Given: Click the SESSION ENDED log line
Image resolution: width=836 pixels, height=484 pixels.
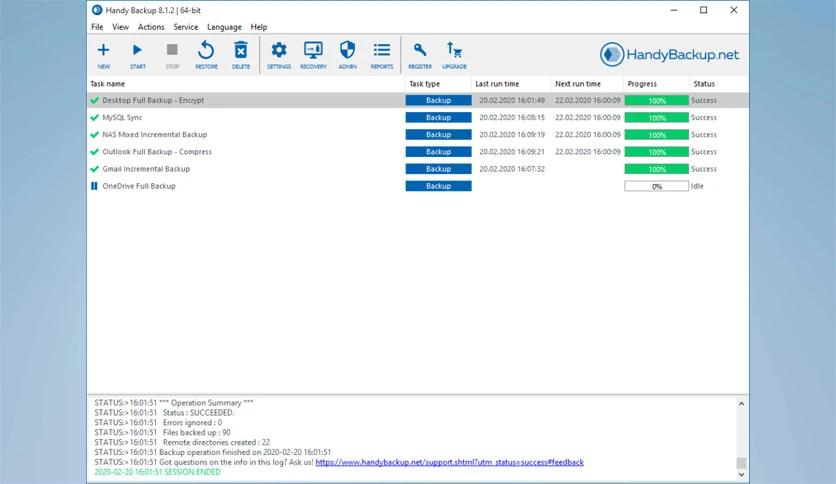Looking at the screenshot, I should click(x=157, y=472).
